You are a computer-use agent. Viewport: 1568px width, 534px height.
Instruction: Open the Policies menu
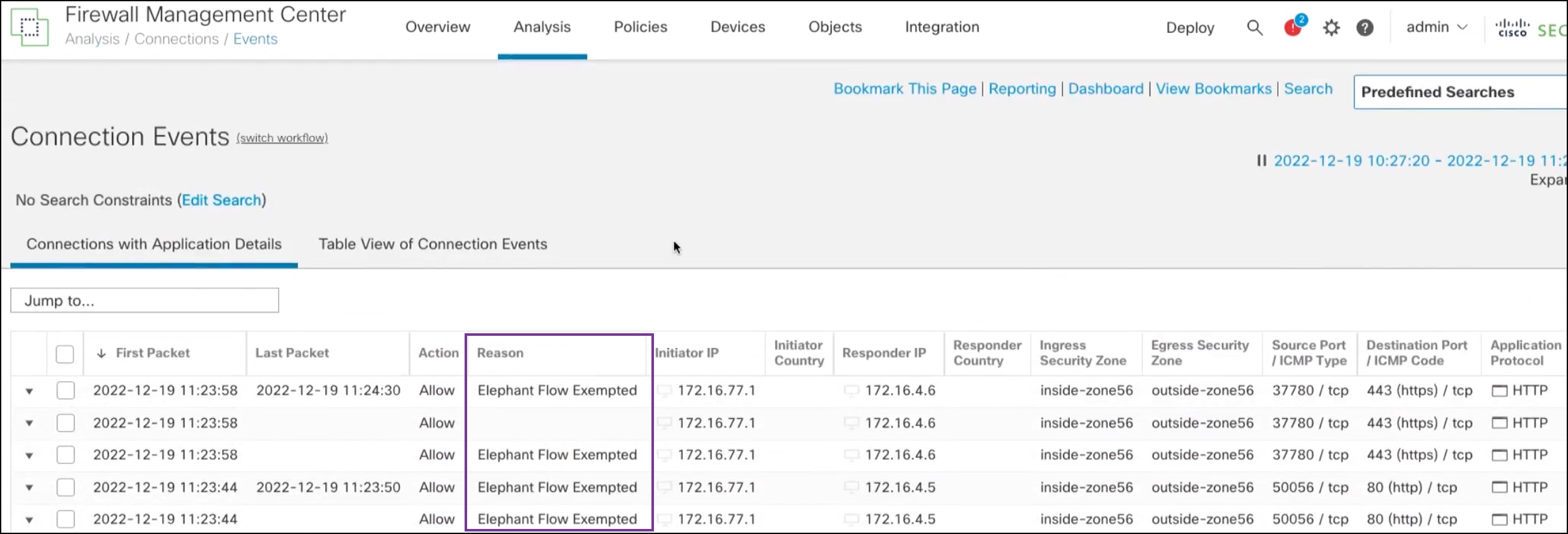640,27
